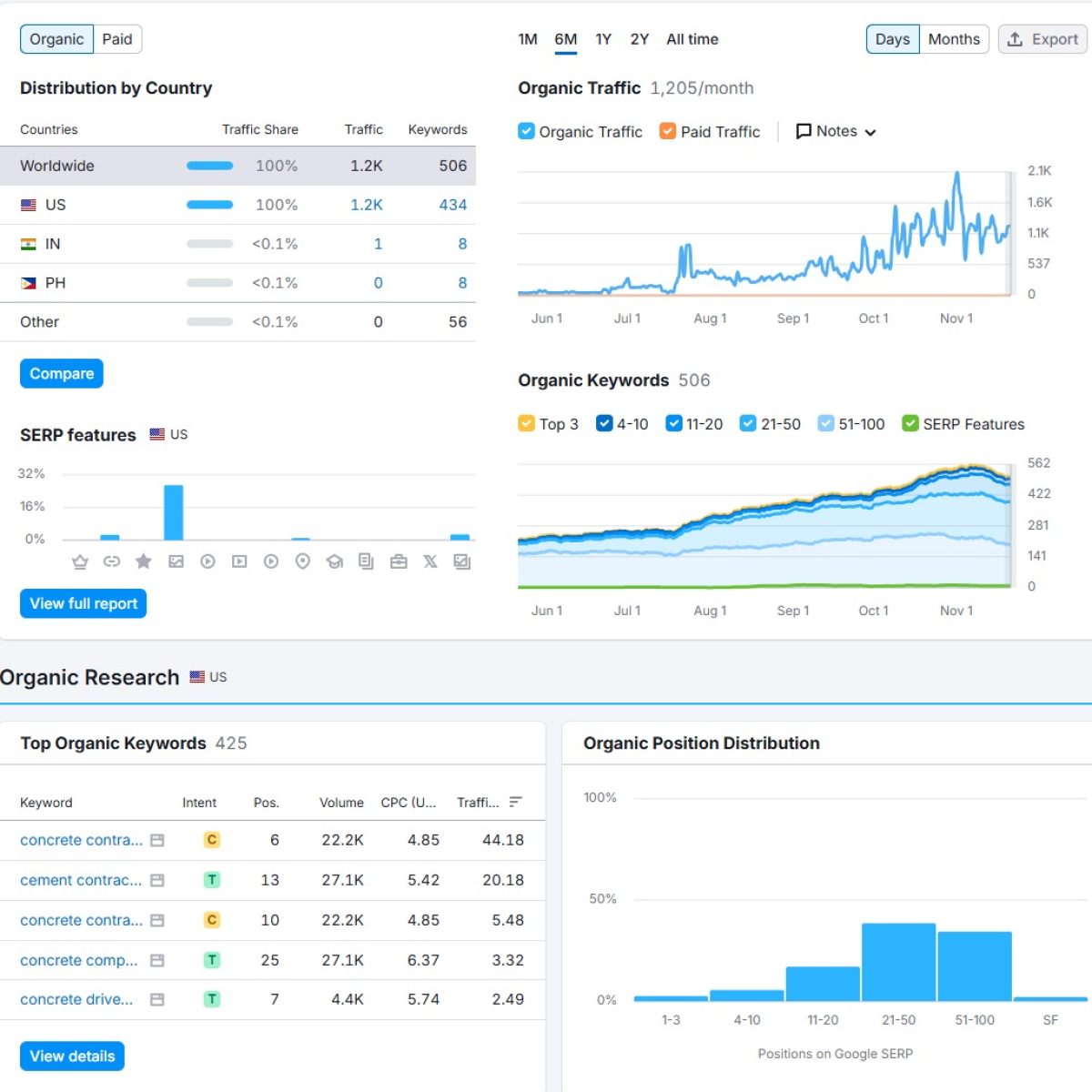Click the View full report button

(83, 603)
